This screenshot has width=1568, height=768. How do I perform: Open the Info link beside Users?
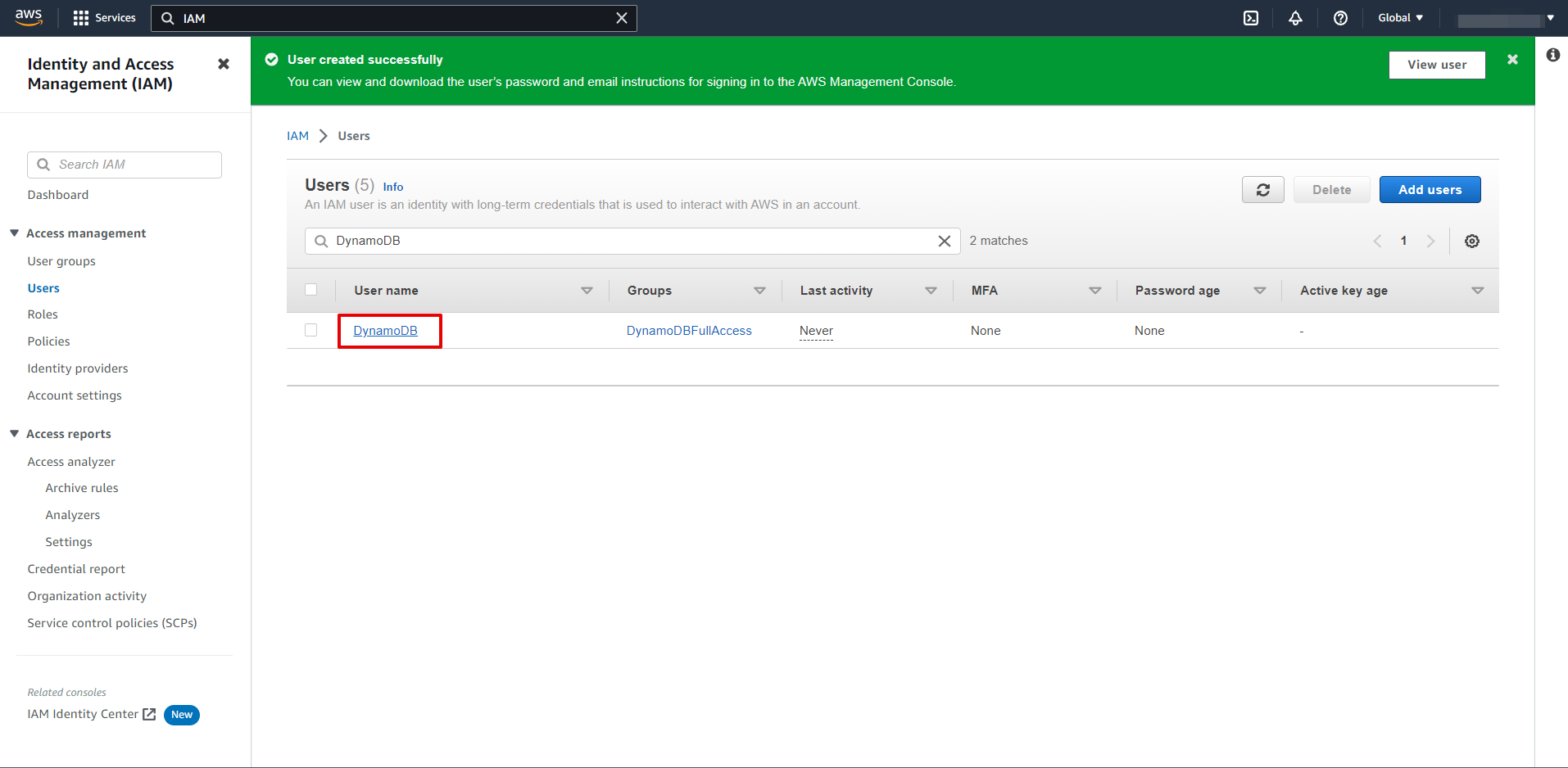[x=393, y=187]
